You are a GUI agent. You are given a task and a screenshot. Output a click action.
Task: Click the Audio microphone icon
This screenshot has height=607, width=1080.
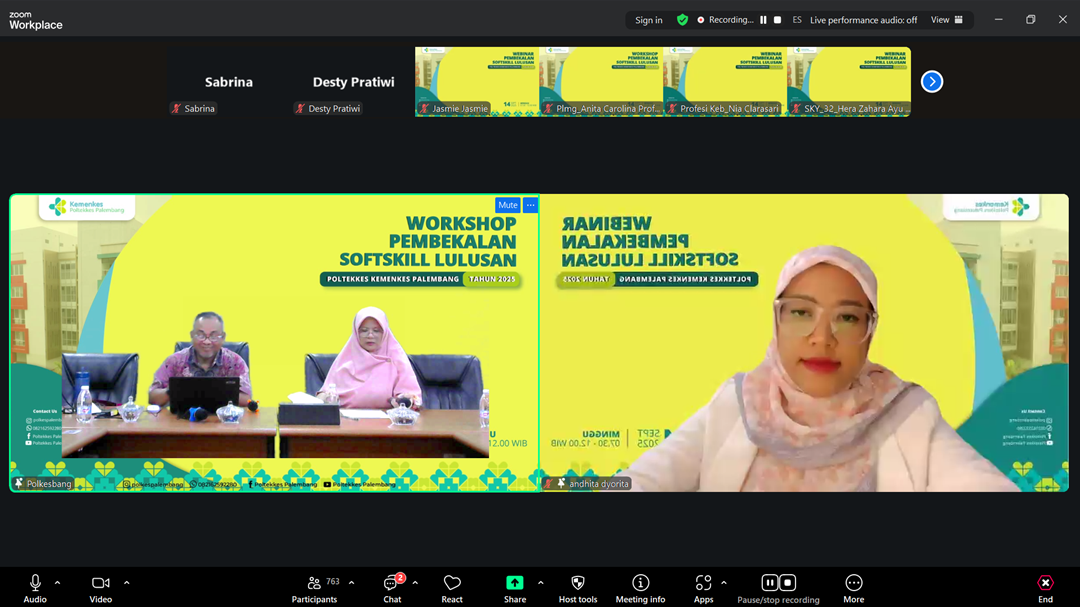[x=35, y=583]
